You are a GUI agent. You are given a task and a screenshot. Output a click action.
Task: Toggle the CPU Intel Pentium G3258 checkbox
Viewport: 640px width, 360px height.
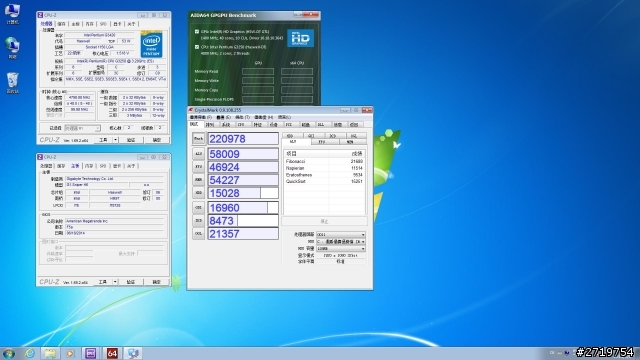[197, 47]
